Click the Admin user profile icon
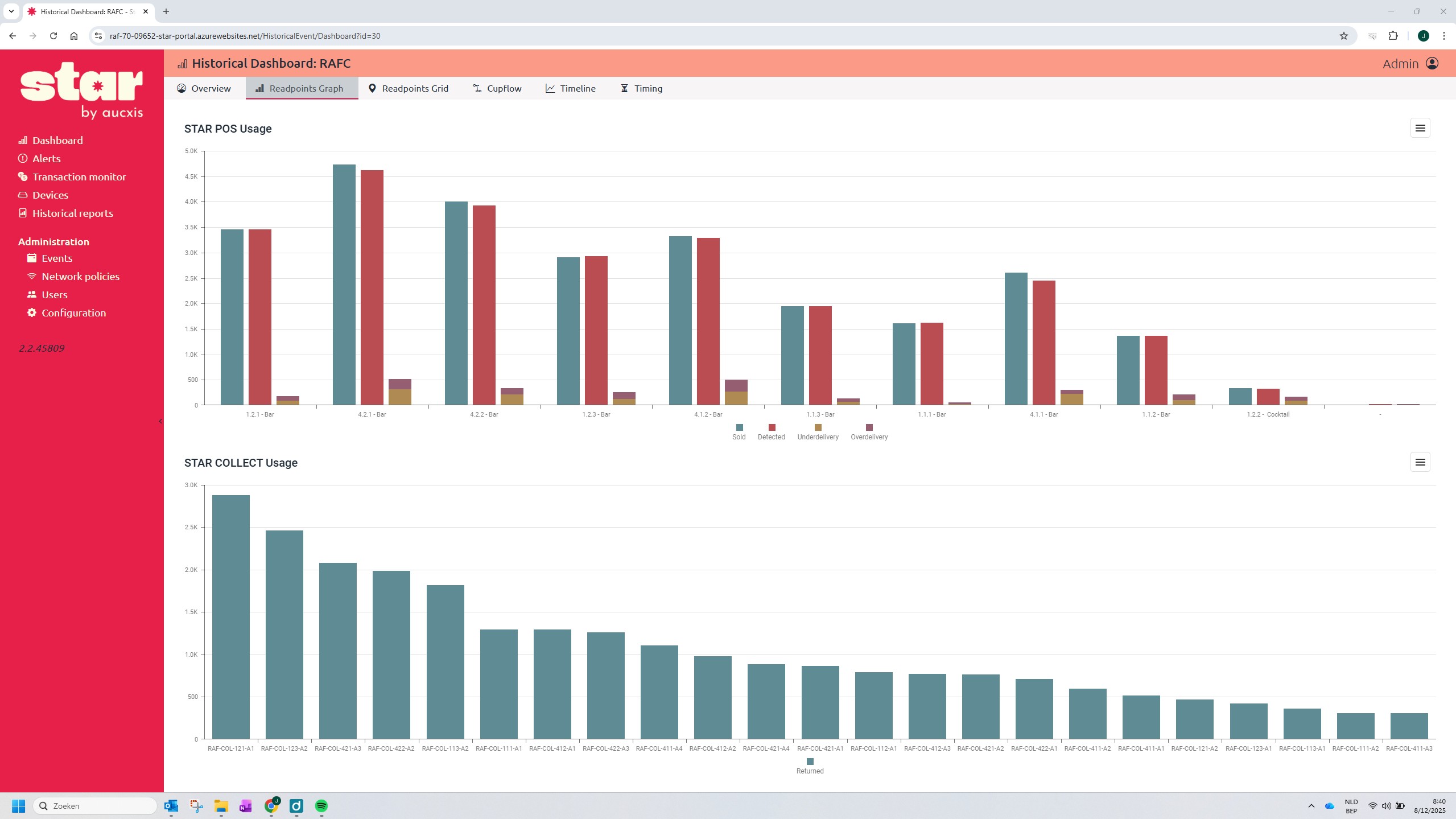Screen dimensions: 1456x819 [x=1432, y=63]
